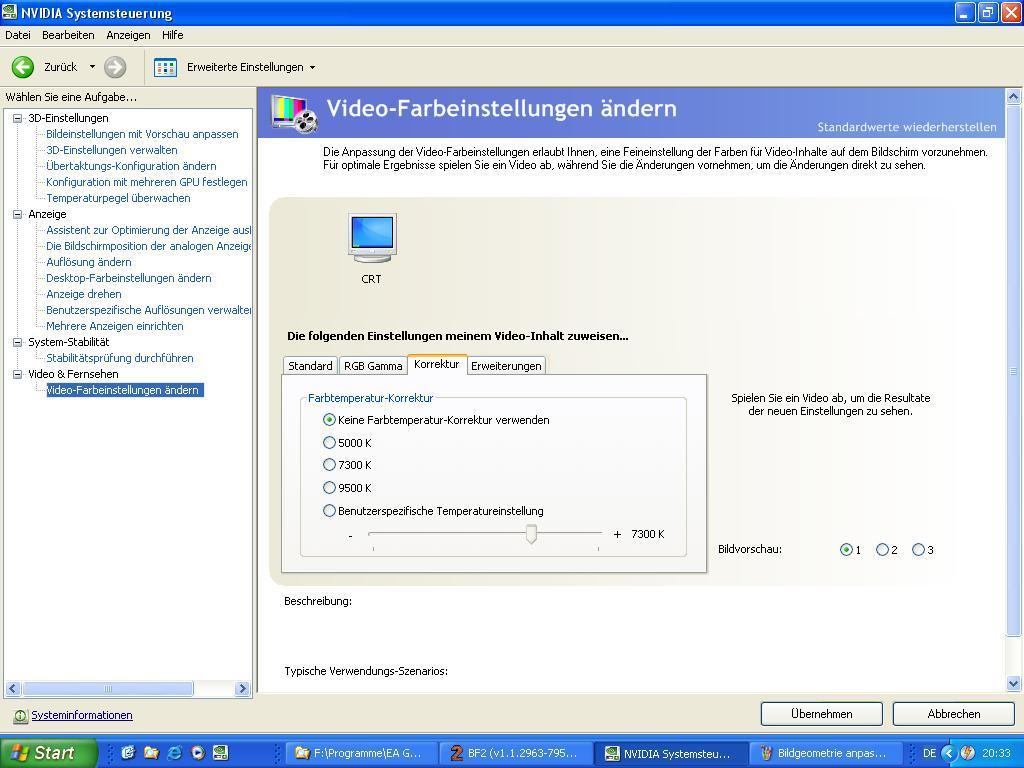
Task: Open Übertaktungs-Konfiguration ändern
Action: 131,166
